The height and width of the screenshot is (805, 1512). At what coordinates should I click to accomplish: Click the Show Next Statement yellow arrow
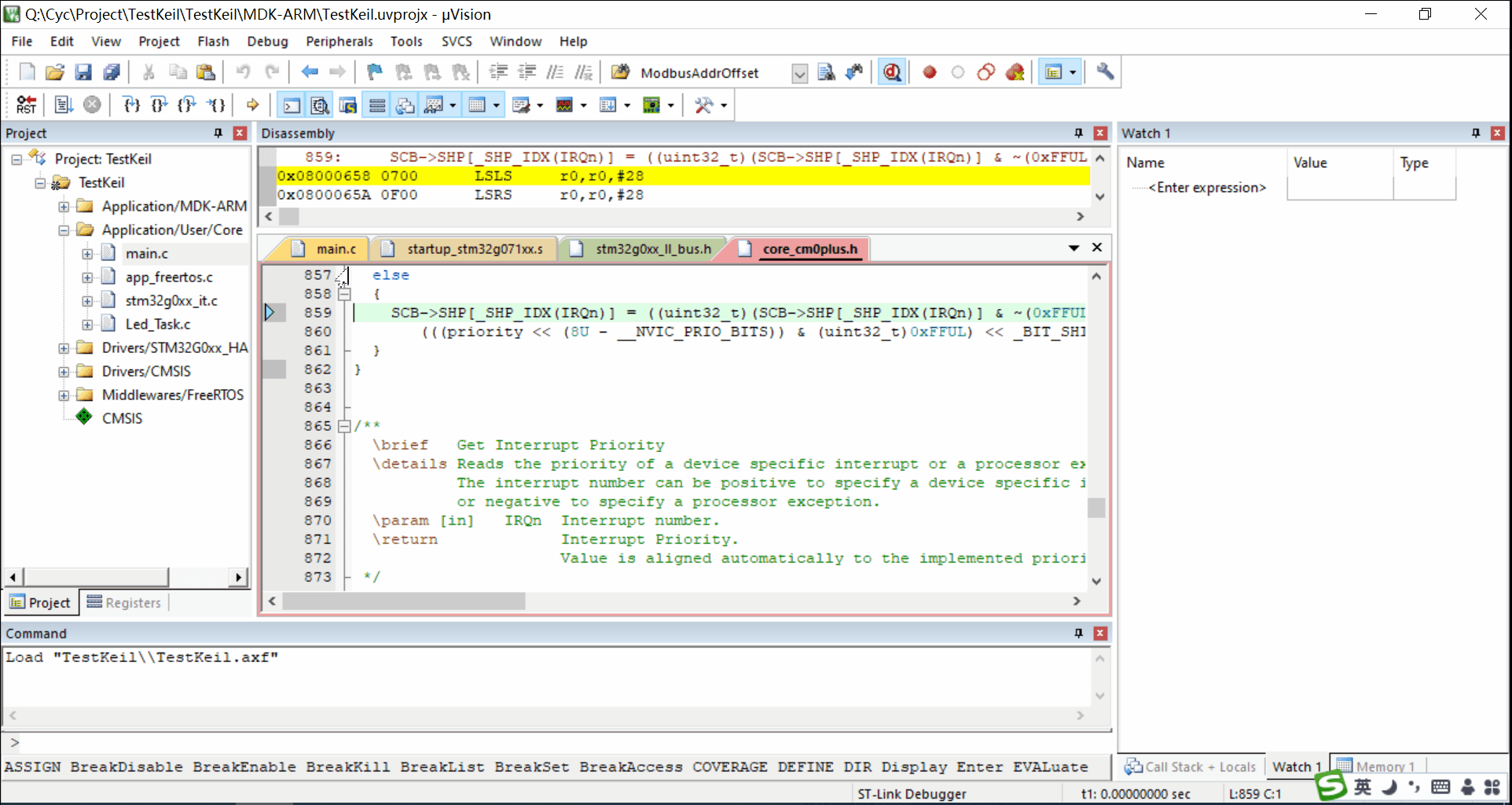pyautogui.click(x=252, y=105)
